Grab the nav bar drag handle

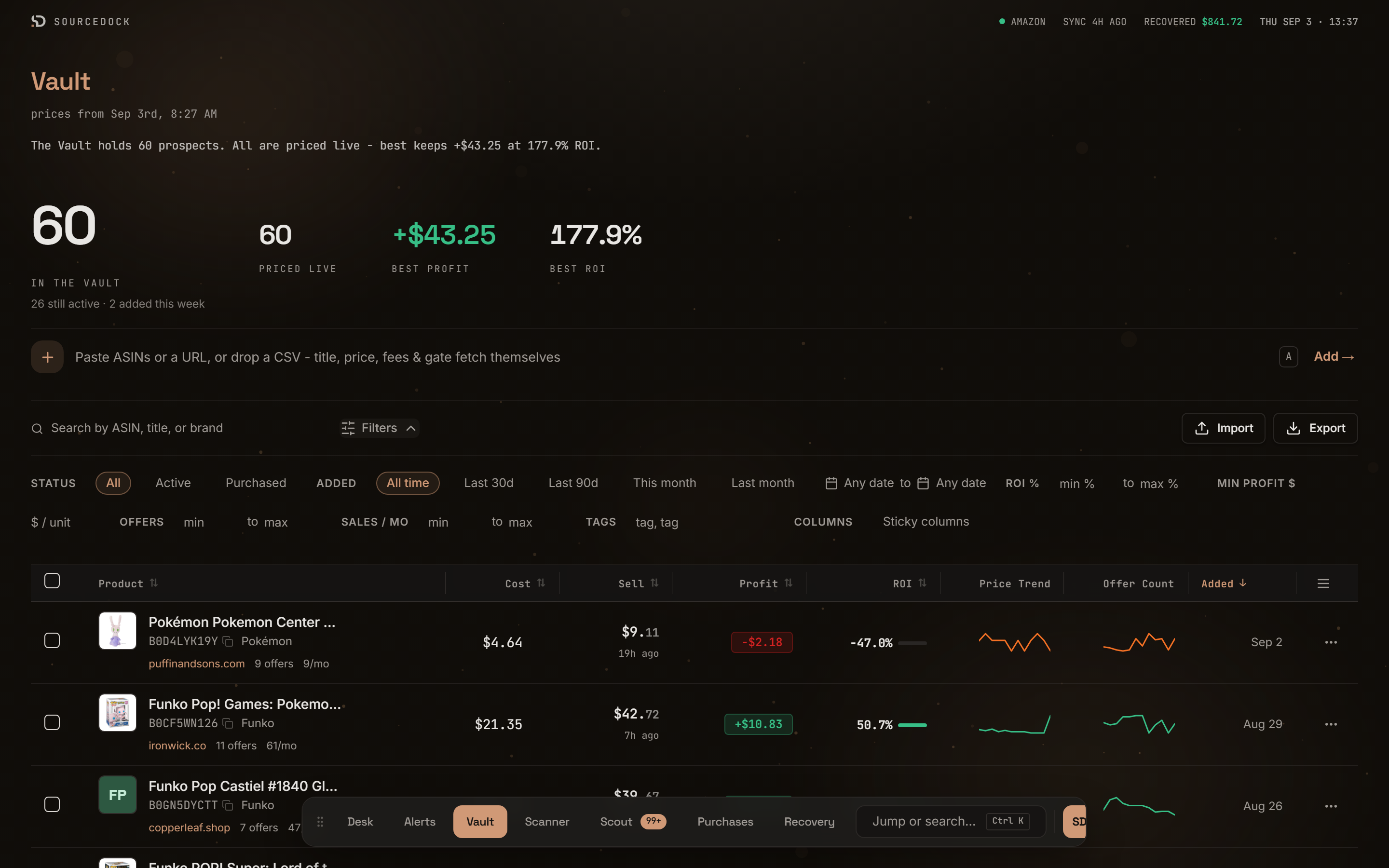coord(320,822)
